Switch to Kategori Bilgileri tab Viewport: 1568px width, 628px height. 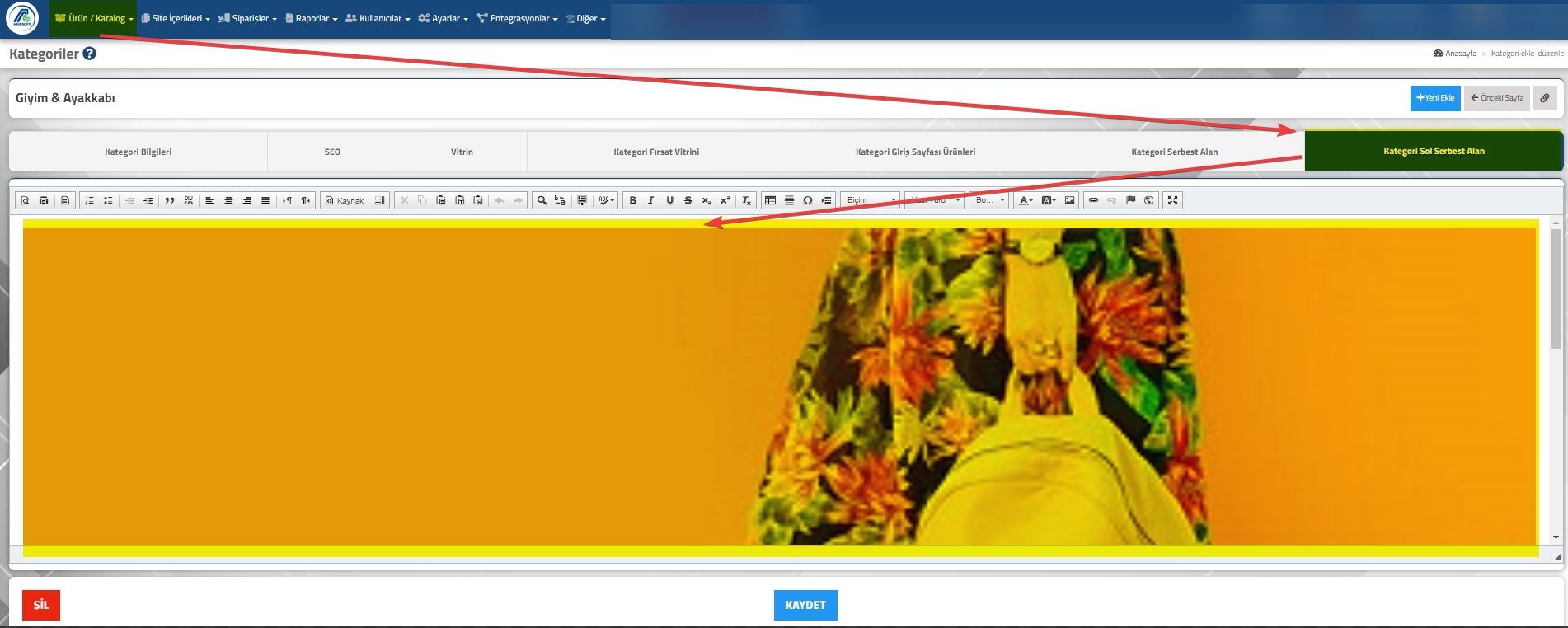pyautogui.click(x=138, y=152)
